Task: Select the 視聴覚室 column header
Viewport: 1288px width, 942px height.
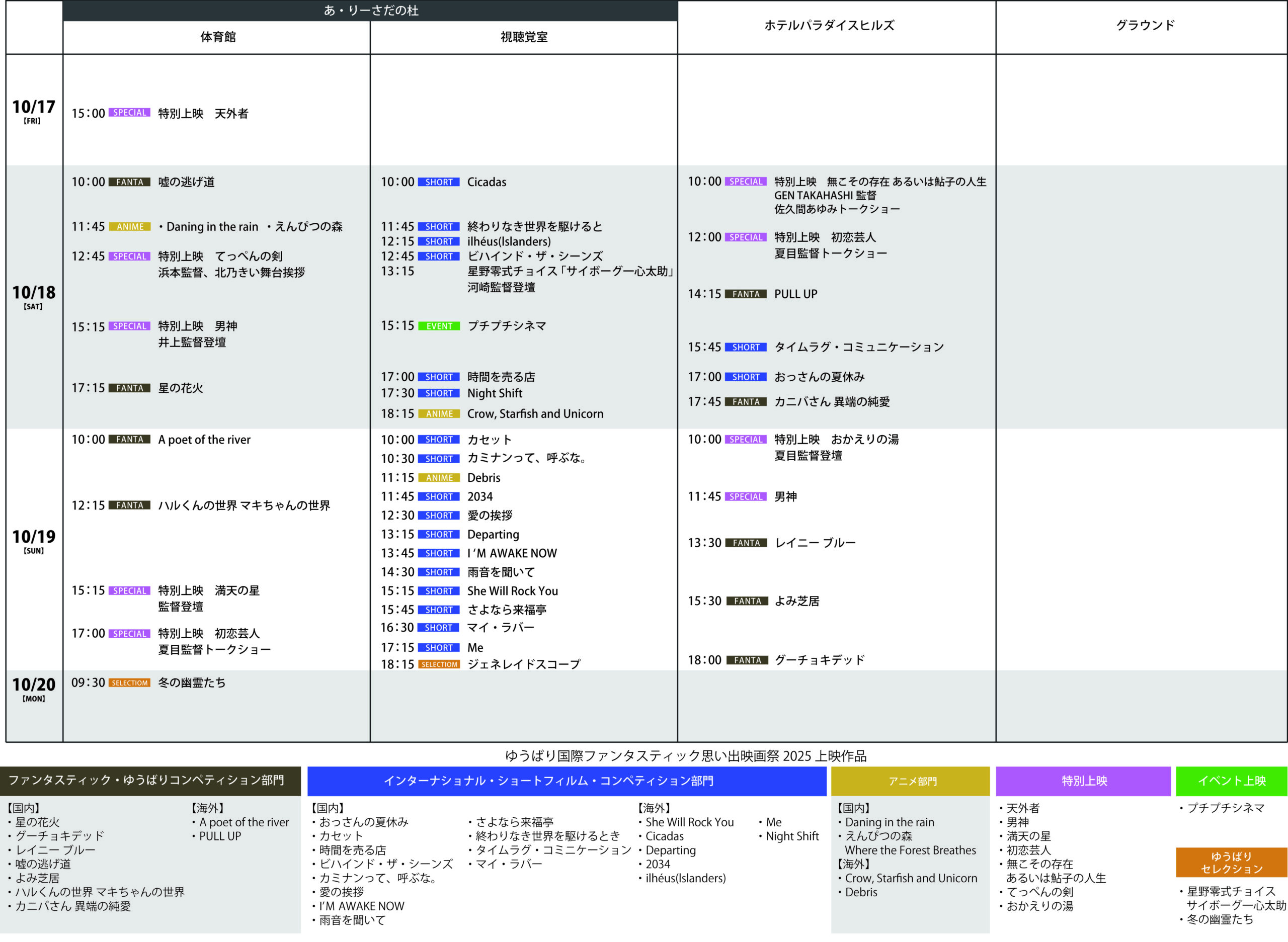Action: (x=524, y=37)
